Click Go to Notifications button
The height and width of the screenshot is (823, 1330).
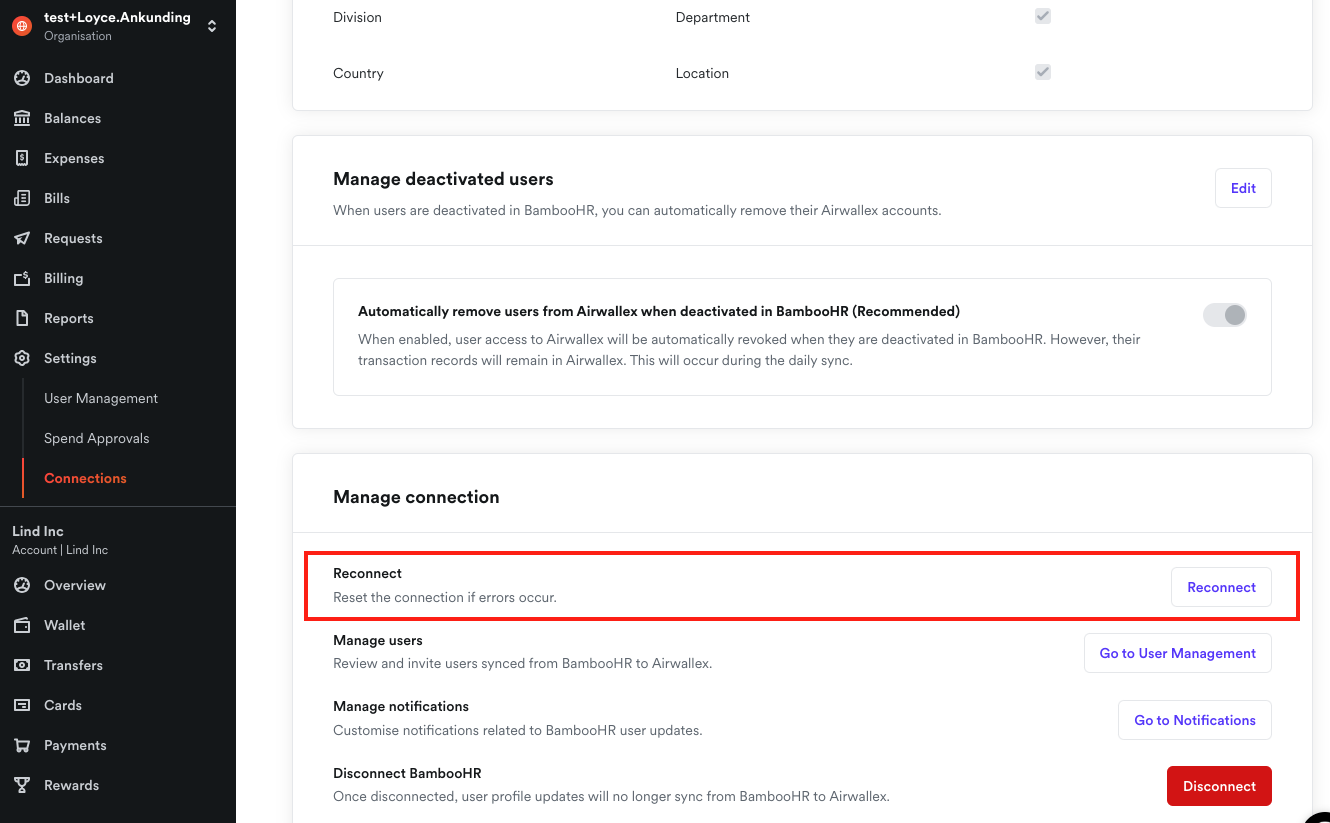(x=1194, y=720)
